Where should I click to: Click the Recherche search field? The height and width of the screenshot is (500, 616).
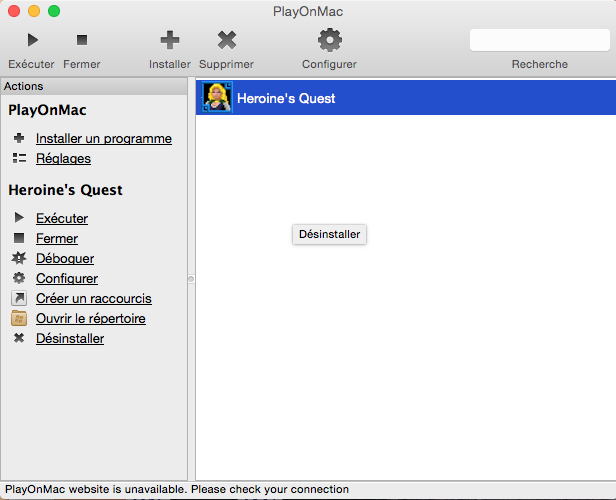[539, 40]
